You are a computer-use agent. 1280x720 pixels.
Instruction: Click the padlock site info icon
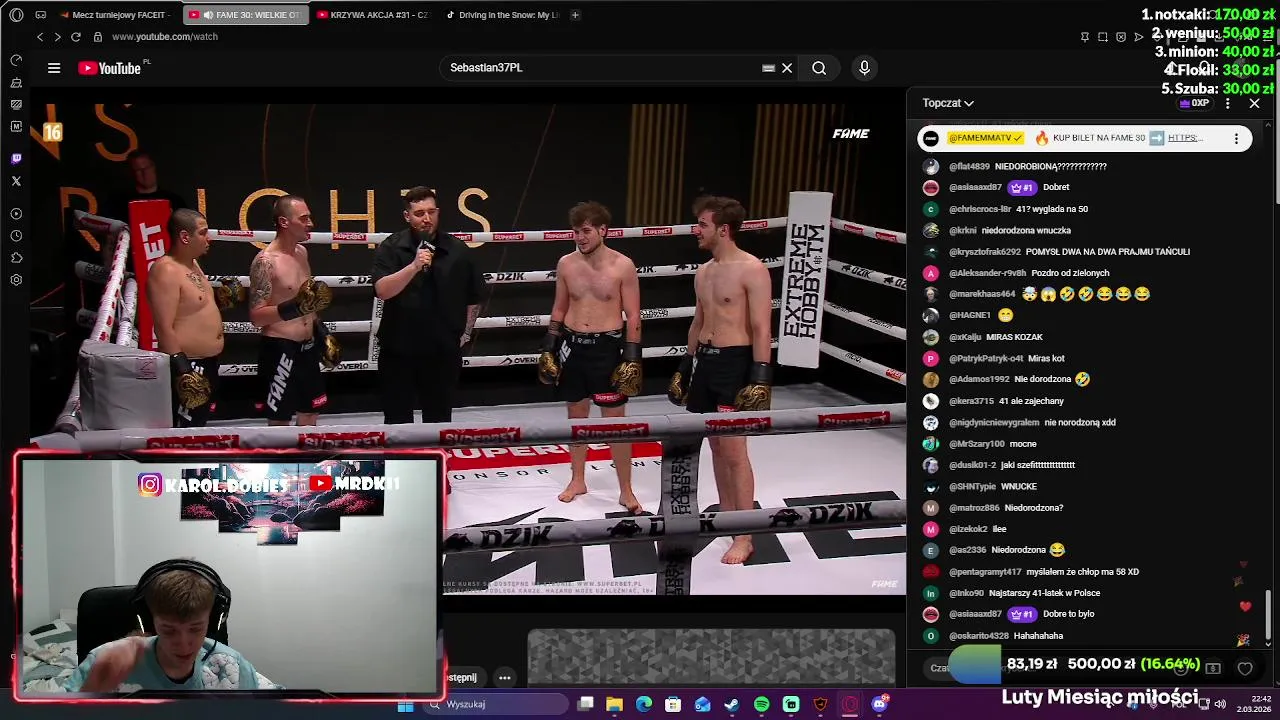[97, 37]
